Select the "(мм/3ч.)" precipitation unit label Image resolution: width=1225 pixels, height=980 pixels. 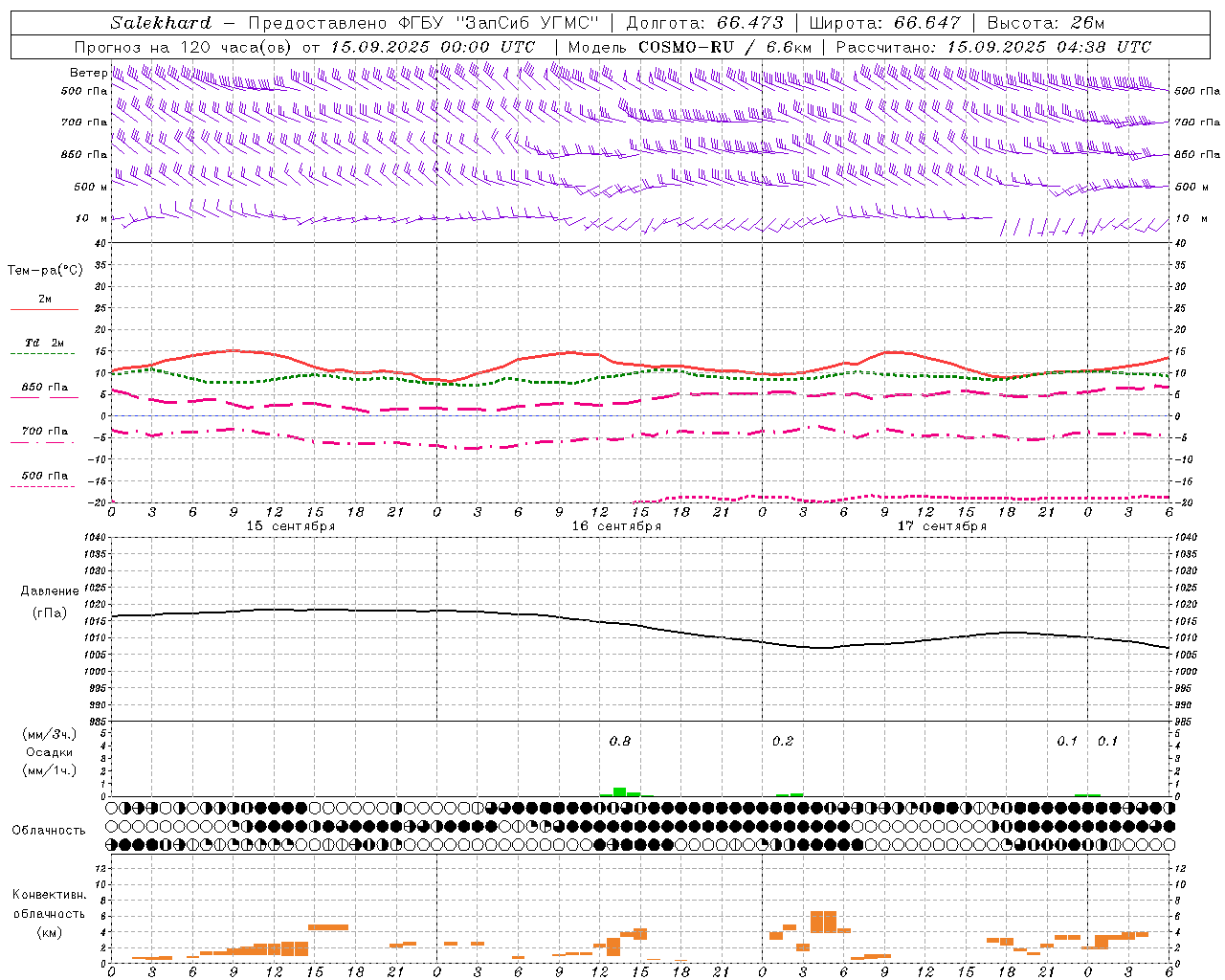tap(50, 734)
